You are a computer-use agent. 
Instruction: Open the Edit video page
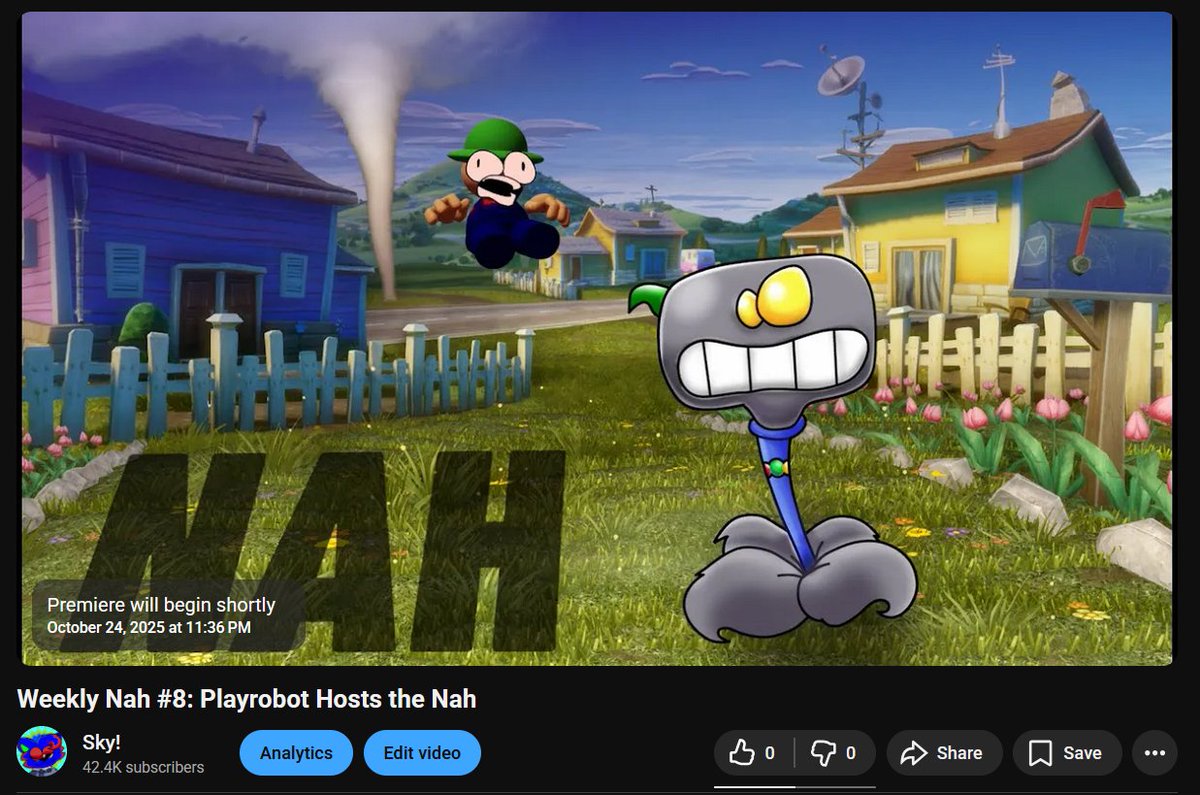[422, 753]
